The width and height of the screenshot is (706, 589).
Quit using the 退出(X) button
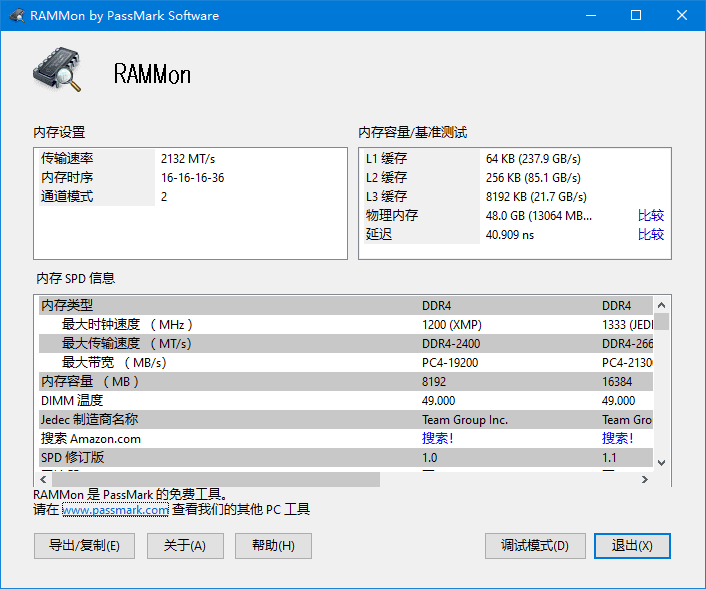click(x=632, y=546)
